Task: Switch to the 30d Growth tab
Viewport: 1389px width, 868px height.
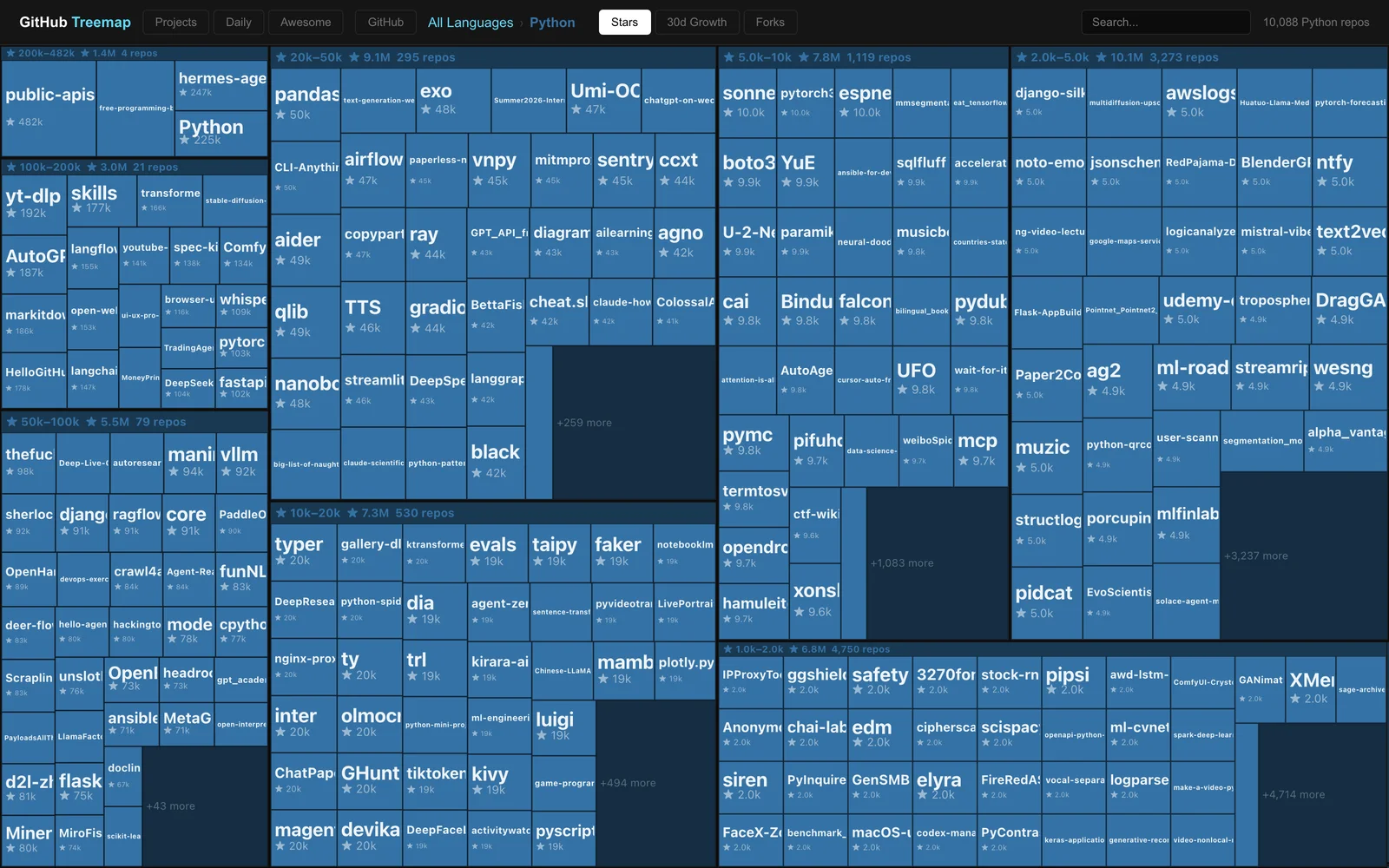Action: point(697,22)
